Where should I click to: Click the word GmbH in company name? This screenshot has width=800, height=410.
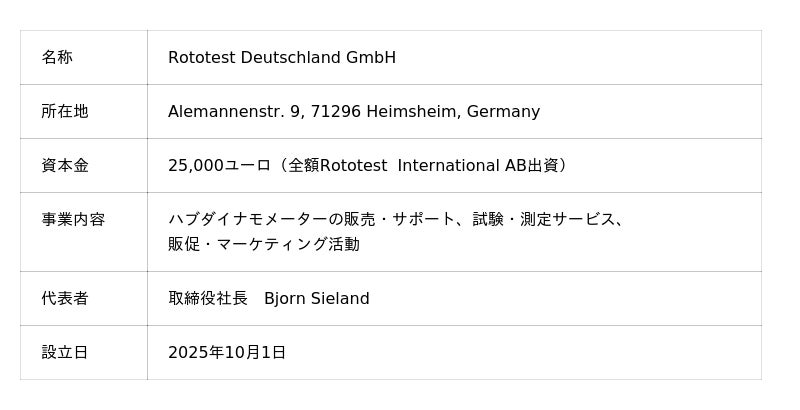coord(371,58)
